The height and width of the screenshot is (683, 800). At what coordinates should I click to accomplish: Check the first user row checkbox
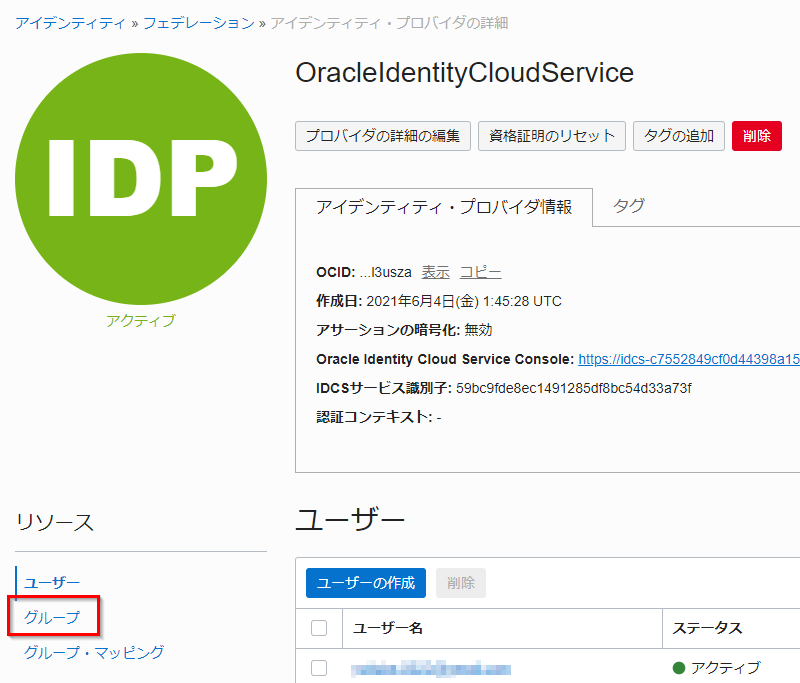[320, 668]
